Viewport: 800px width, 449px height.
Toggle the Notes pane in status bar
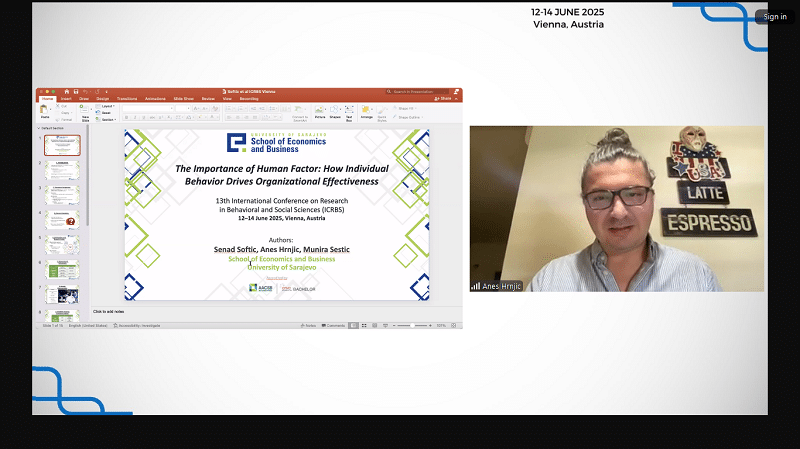point(309,325)
